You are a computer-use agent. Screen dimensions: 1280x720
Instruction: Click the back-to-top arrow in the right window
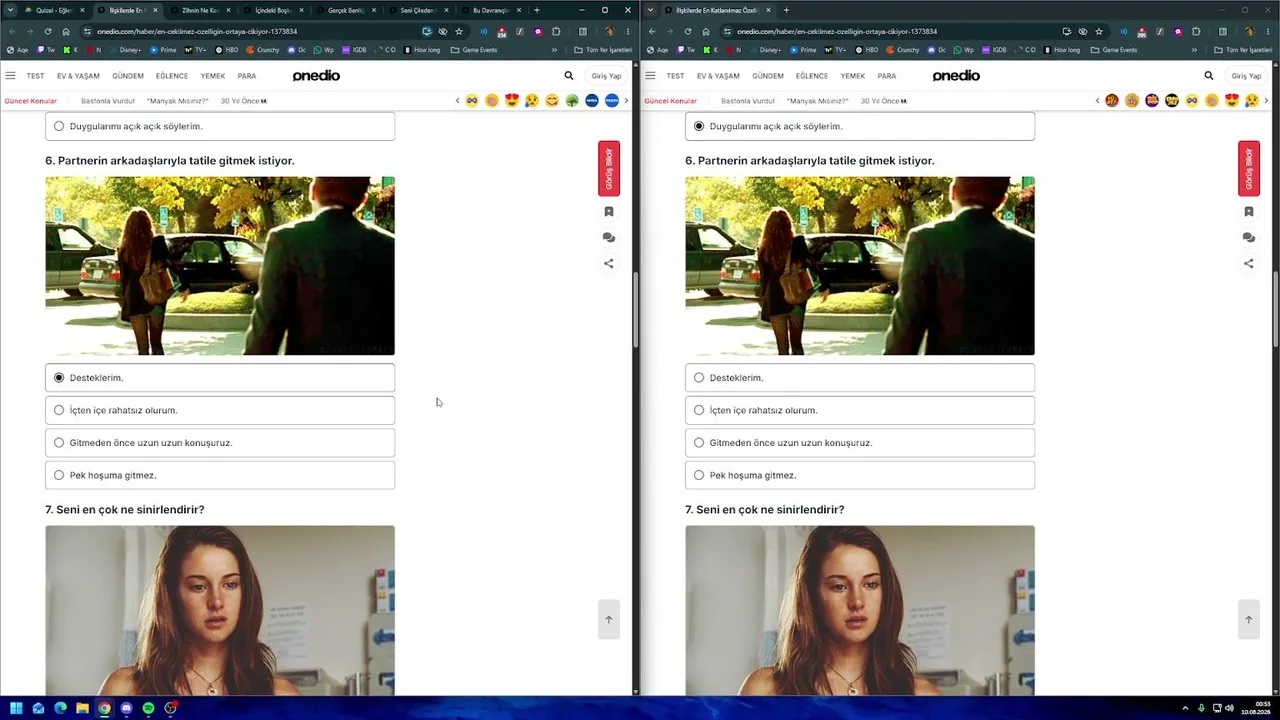point(1248,620)
